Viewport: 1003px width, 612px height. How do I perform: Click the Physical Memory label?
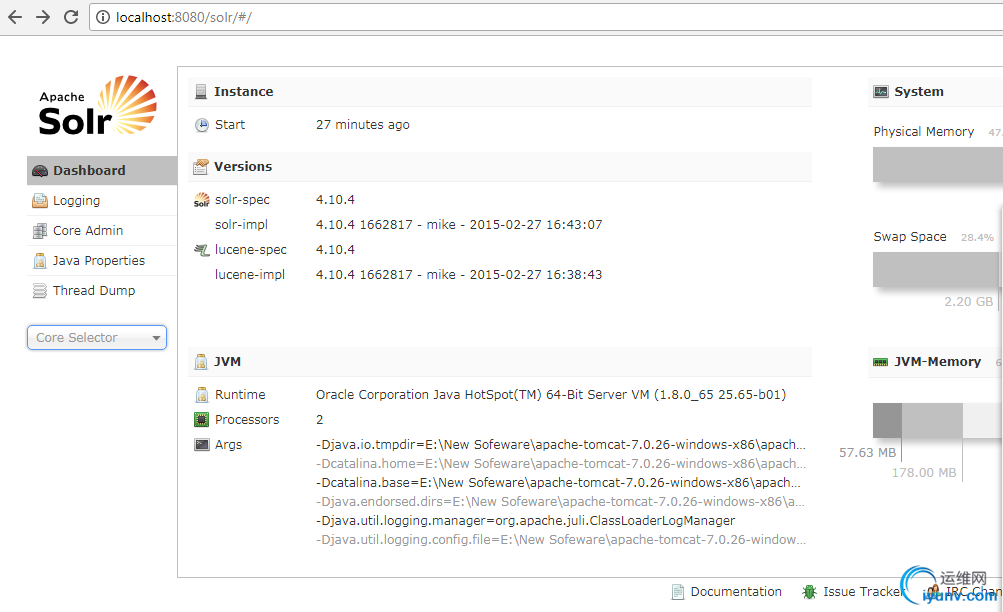[924, 132]
